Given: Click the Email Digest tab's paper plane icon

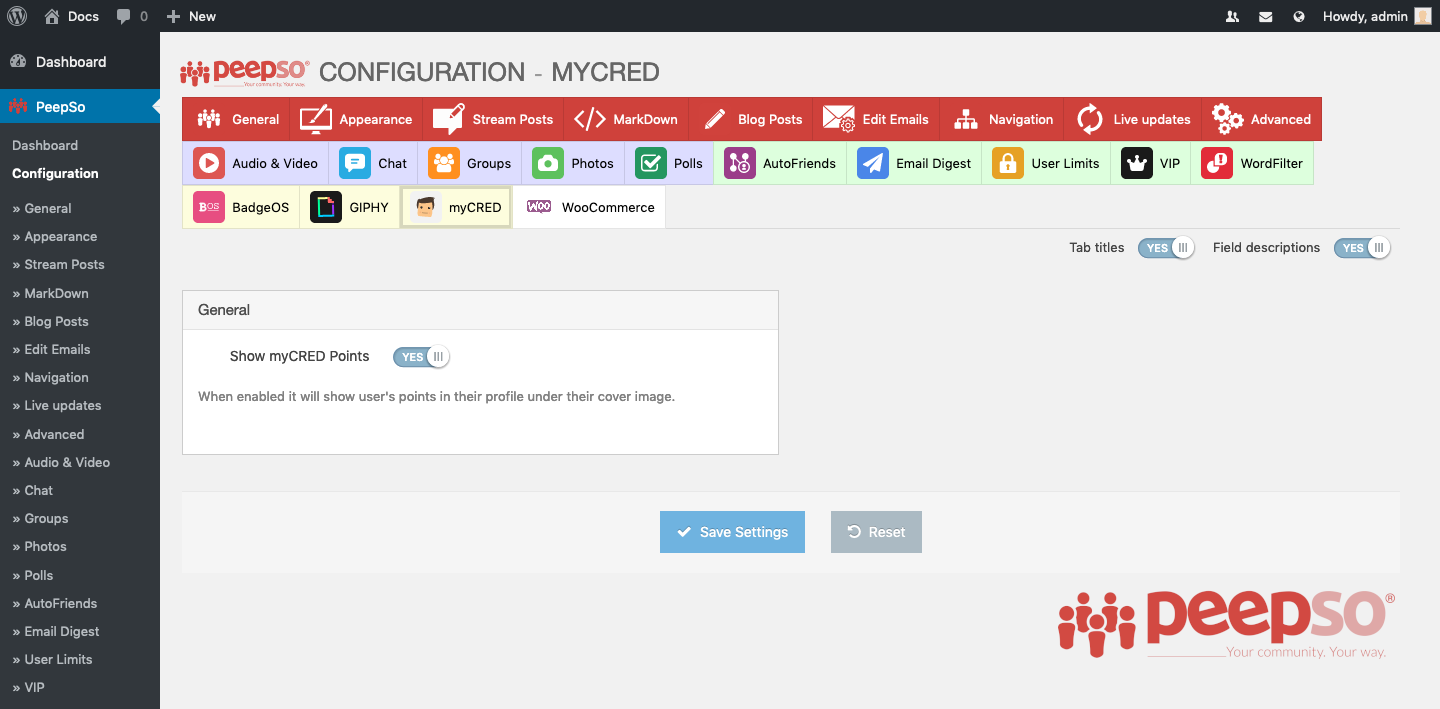Looking at the screenshot, I should pyautogui.click(x=873, y=163).
